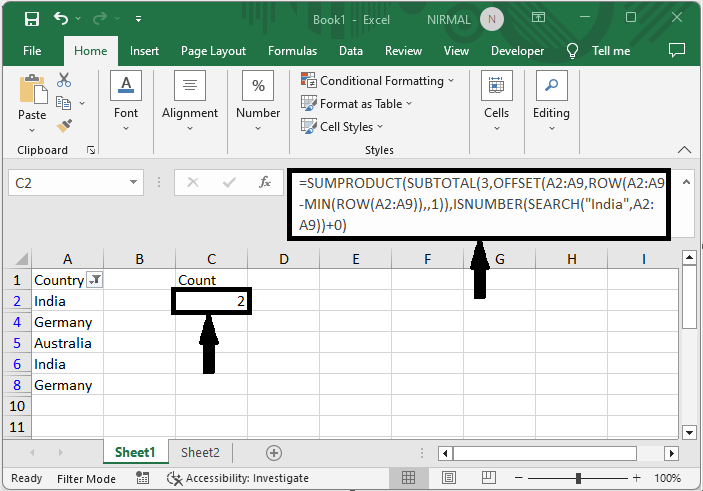
Task: Save the workbook with the floppy icon
Action: click(x=32, y=19)
